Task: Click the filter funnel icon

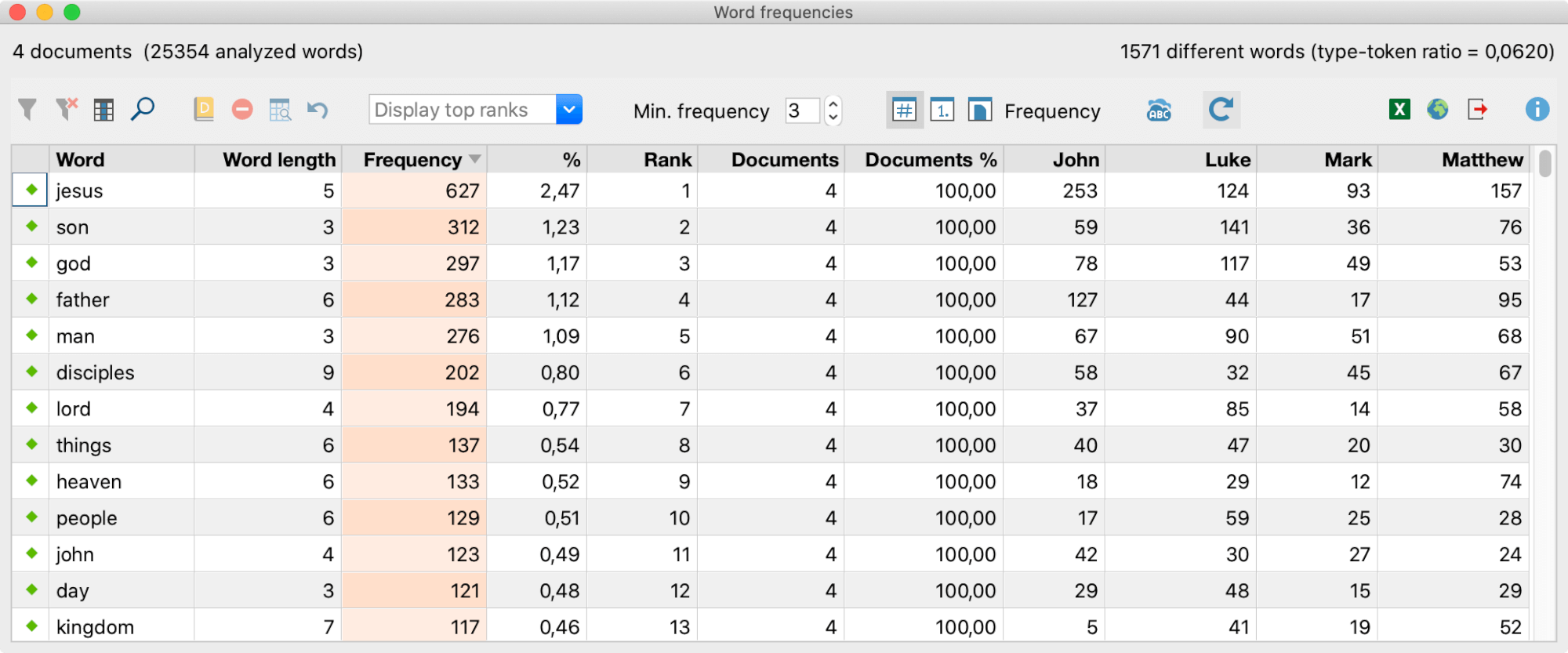Action: coord(27,110)
